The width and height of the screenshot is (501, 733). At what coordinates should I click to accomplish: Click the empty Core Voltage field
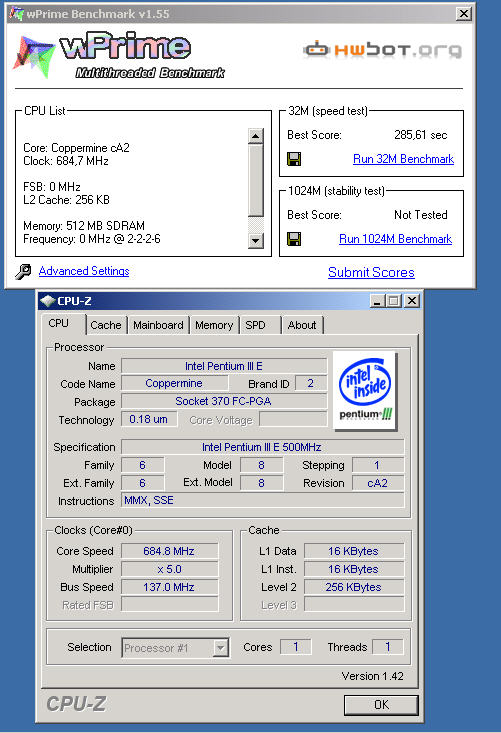point(293,419)
